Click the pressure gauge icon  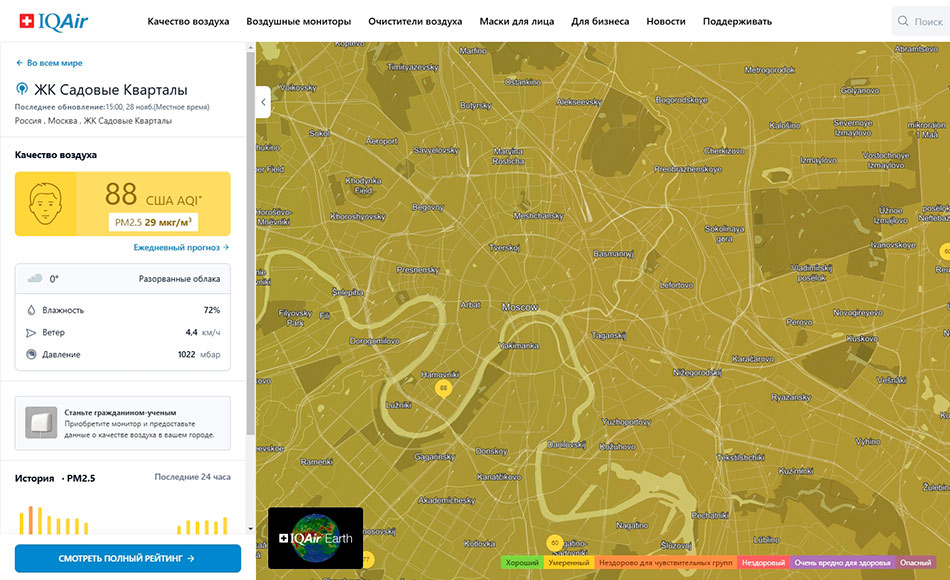31,355
